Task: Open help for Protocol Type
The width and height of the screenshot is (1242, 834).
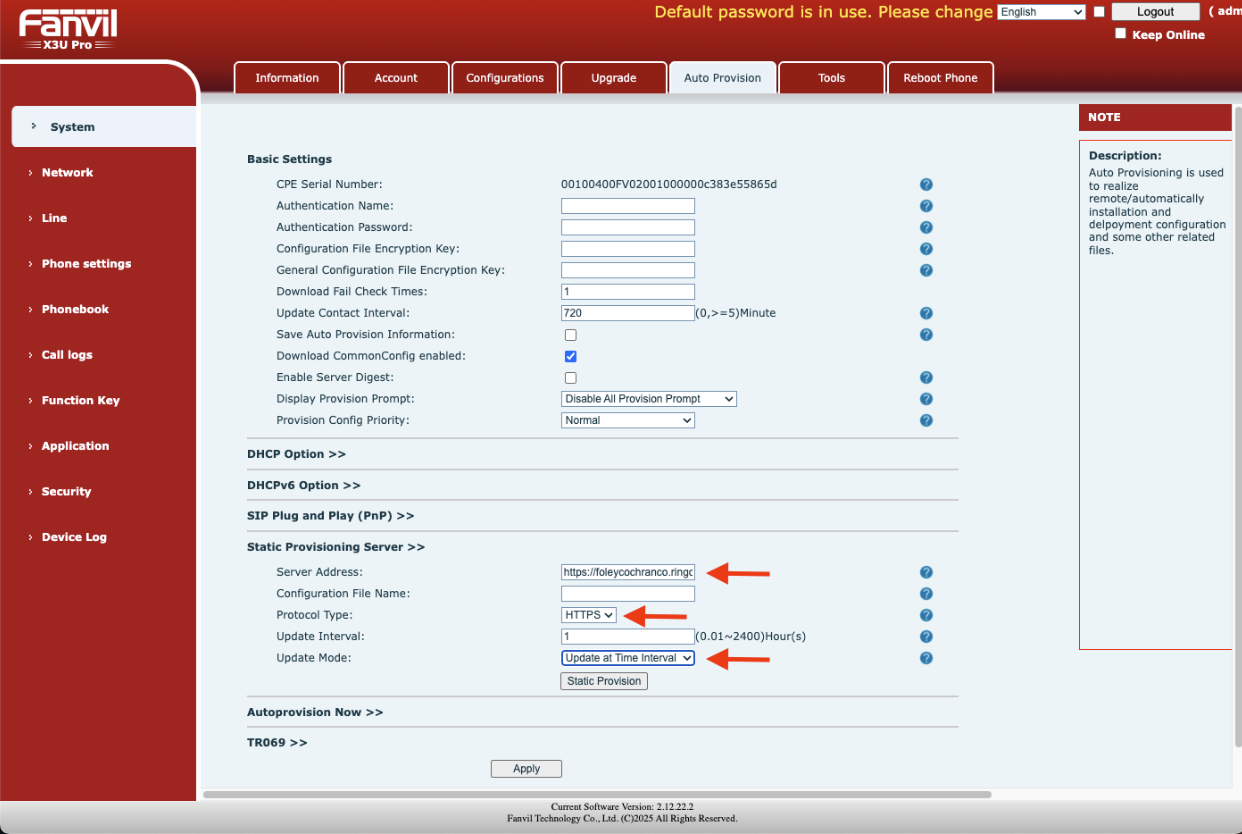Action: point(926,614)
